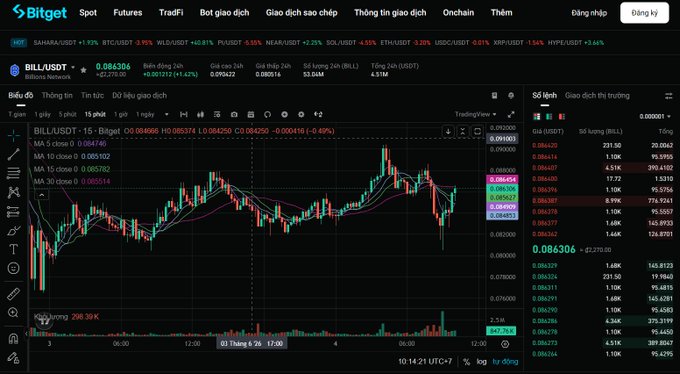Collapse indicator legend chevron
680x374 pixels.
(42, 195)
